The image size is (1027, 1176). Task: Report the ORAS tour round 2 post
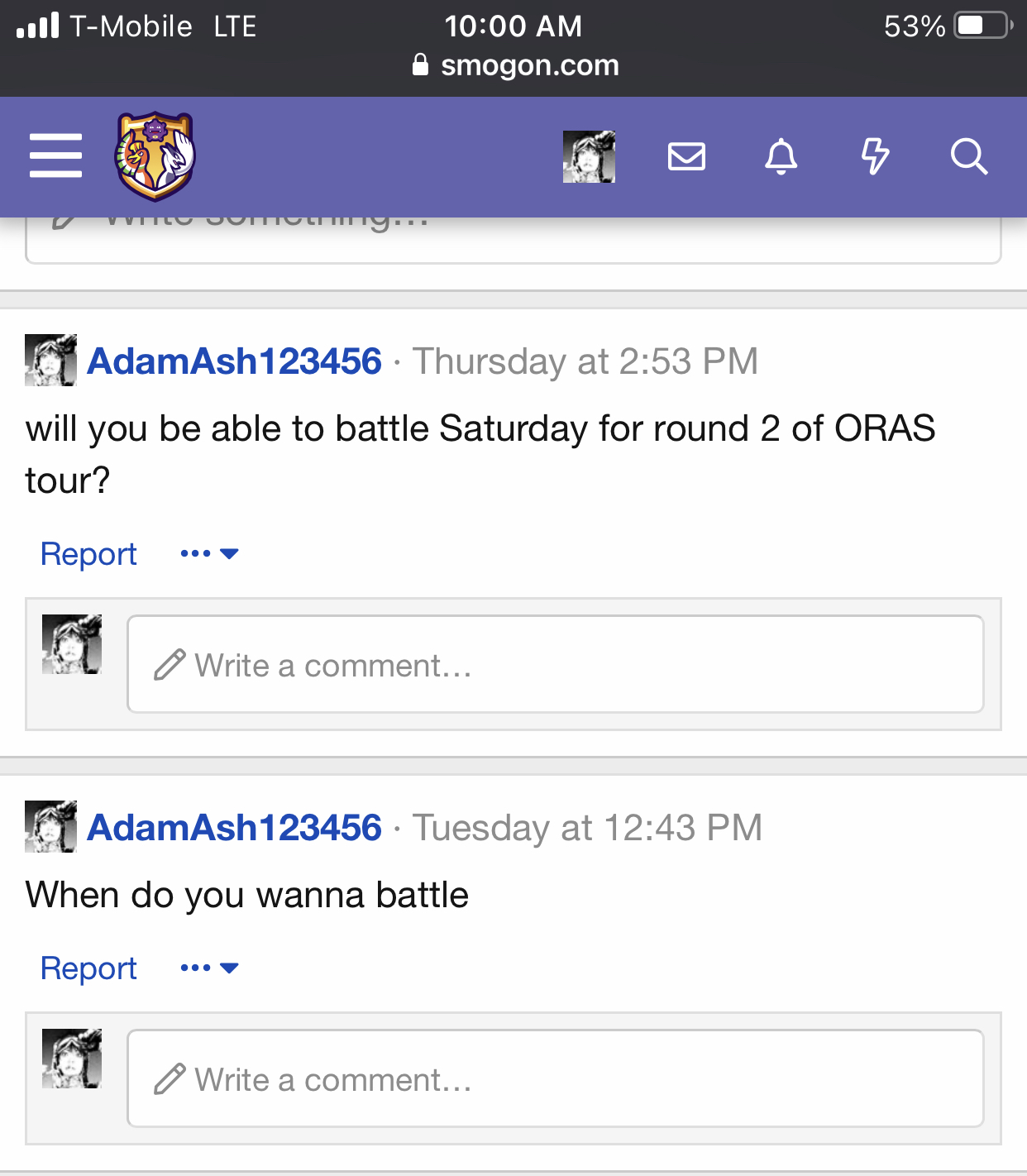tap(88, 554)
